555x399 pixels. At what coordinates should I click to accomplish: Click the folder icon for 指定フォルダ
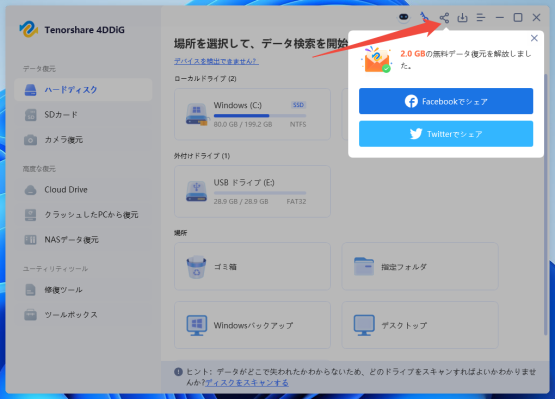[x=364, y=267]
